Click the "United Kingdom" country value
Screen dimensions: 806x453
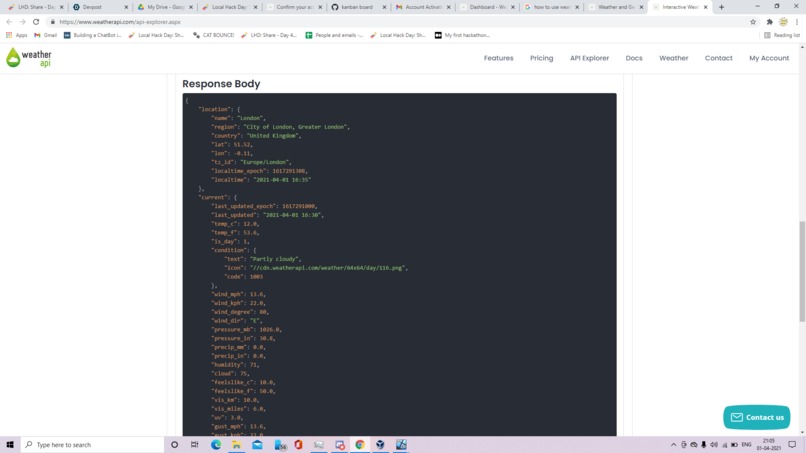point(273,136)
